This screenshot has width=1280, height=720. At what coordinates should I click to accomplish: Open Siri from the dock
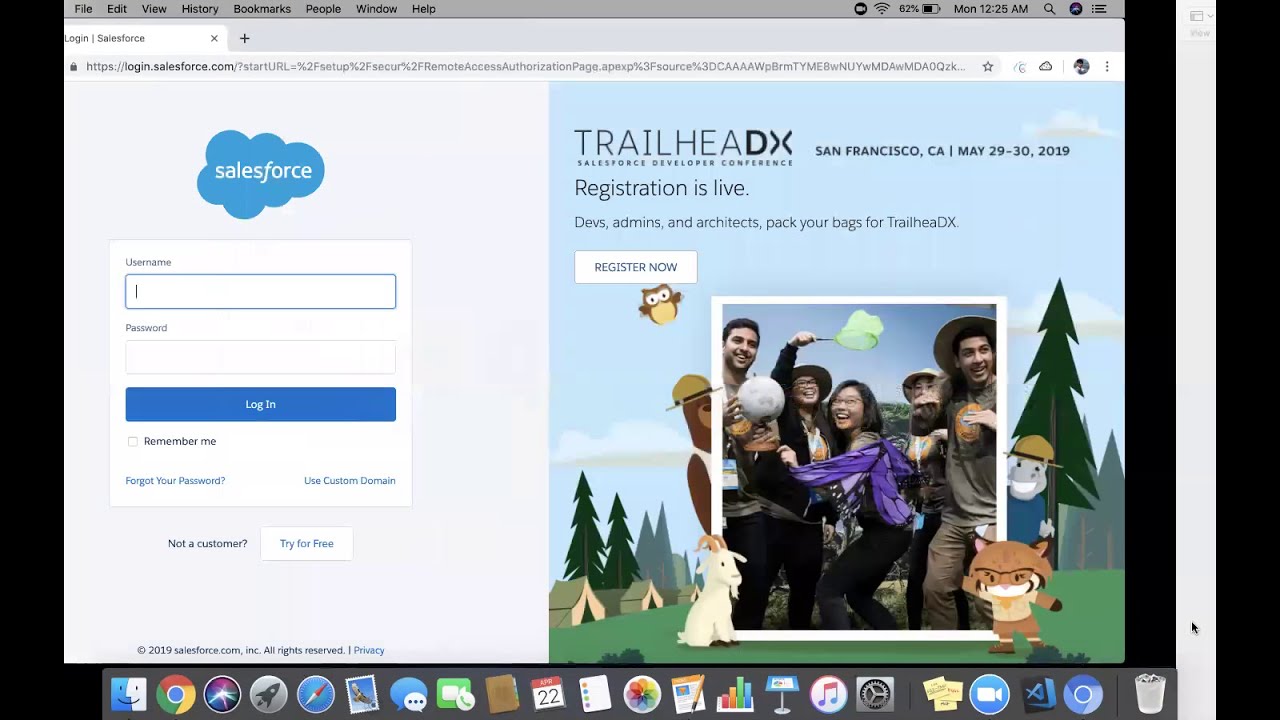pos(222,695)
